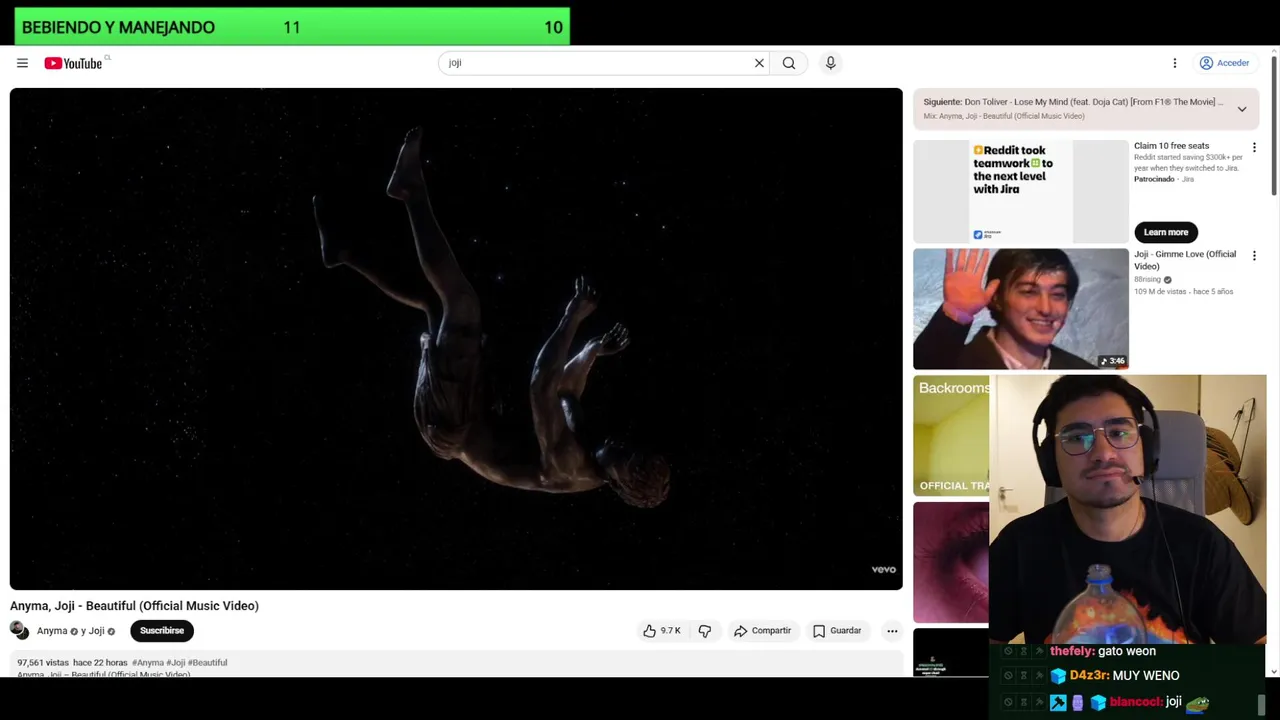The image size is (1280, 720).
Task: Click the YouTube page vertical scrollbar
Action: [x=1273, y=128]
